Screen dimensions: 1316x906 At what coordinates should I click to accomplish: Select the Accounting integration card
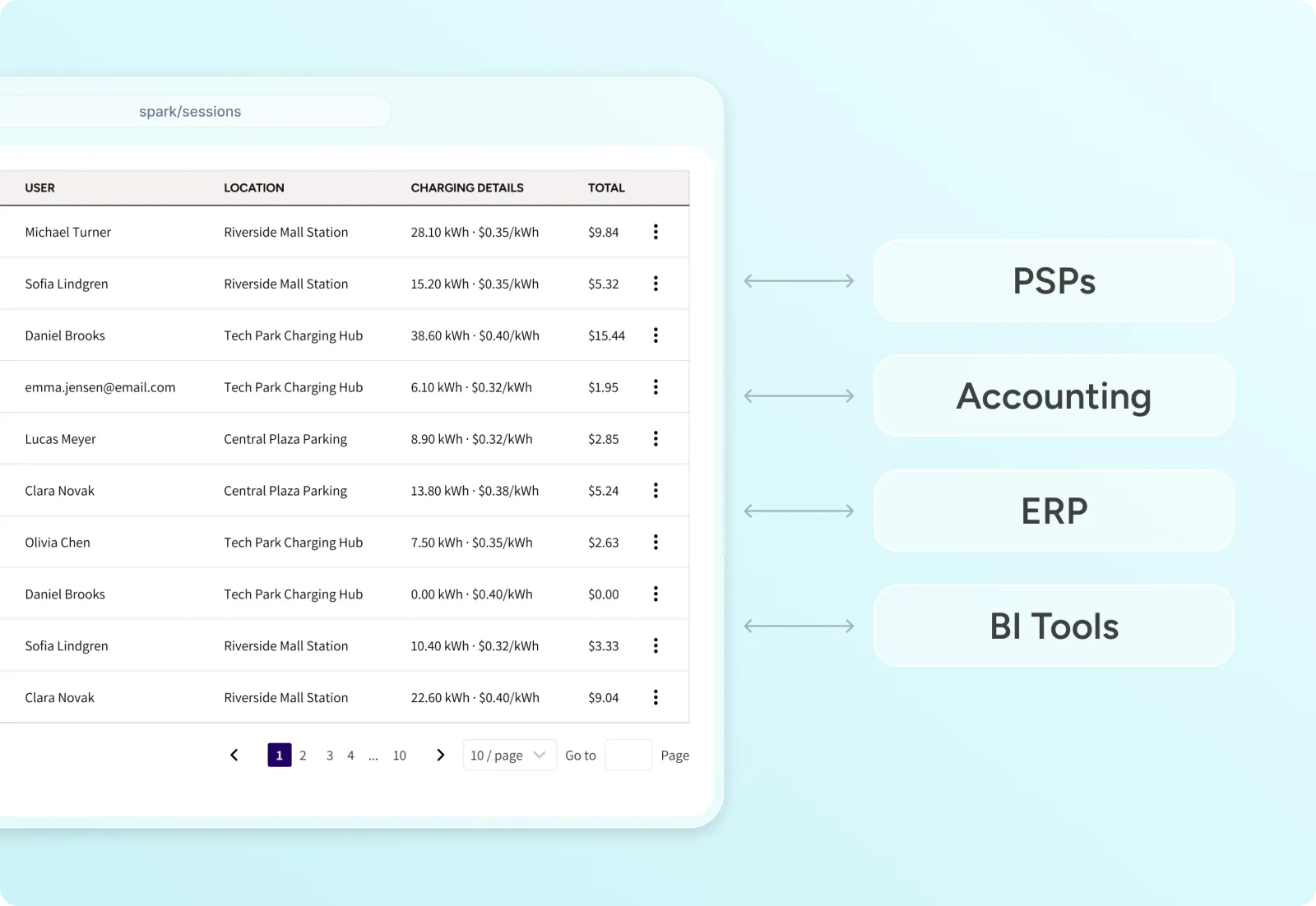1053,396
